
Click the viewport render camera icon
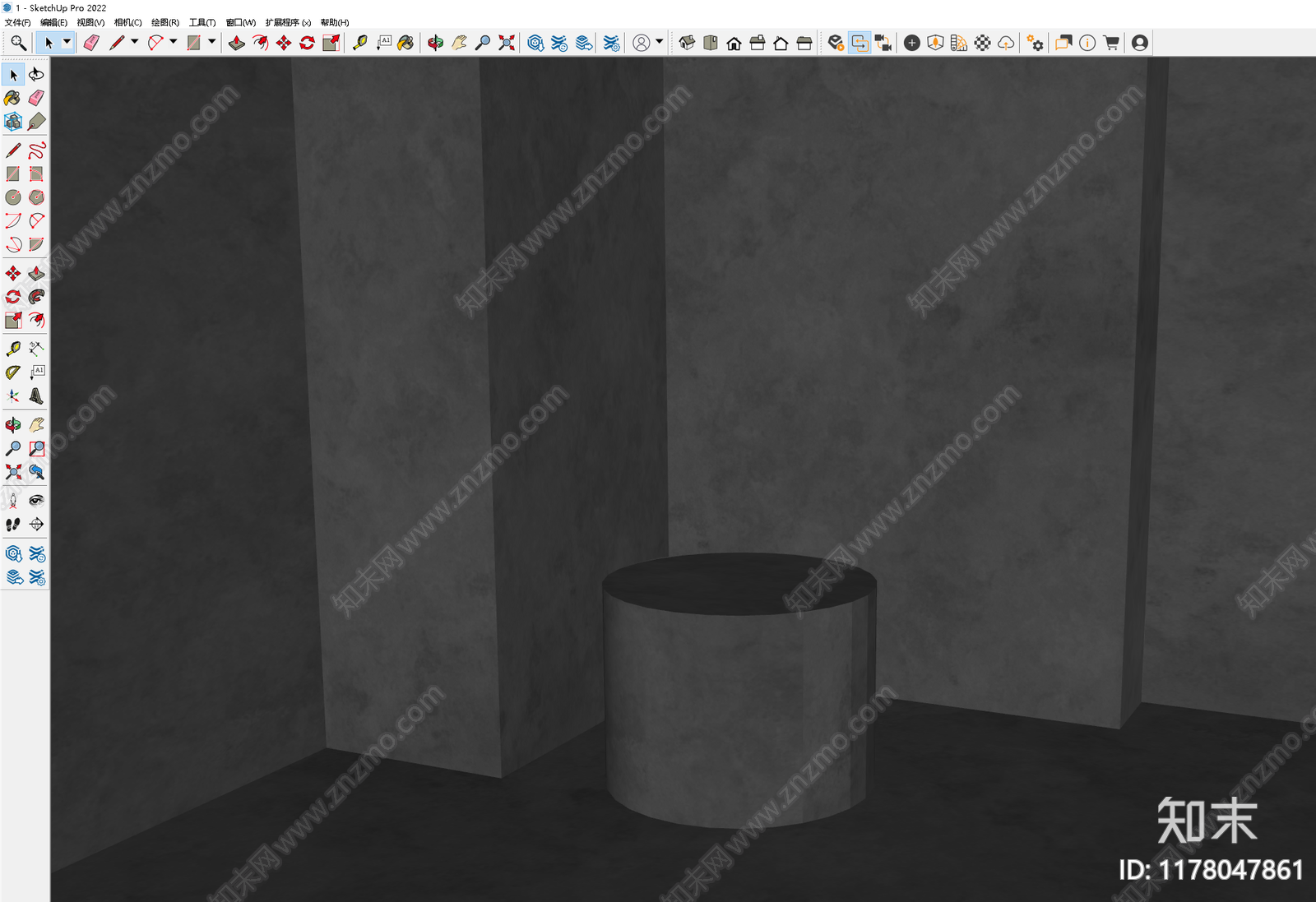point(883,43)
